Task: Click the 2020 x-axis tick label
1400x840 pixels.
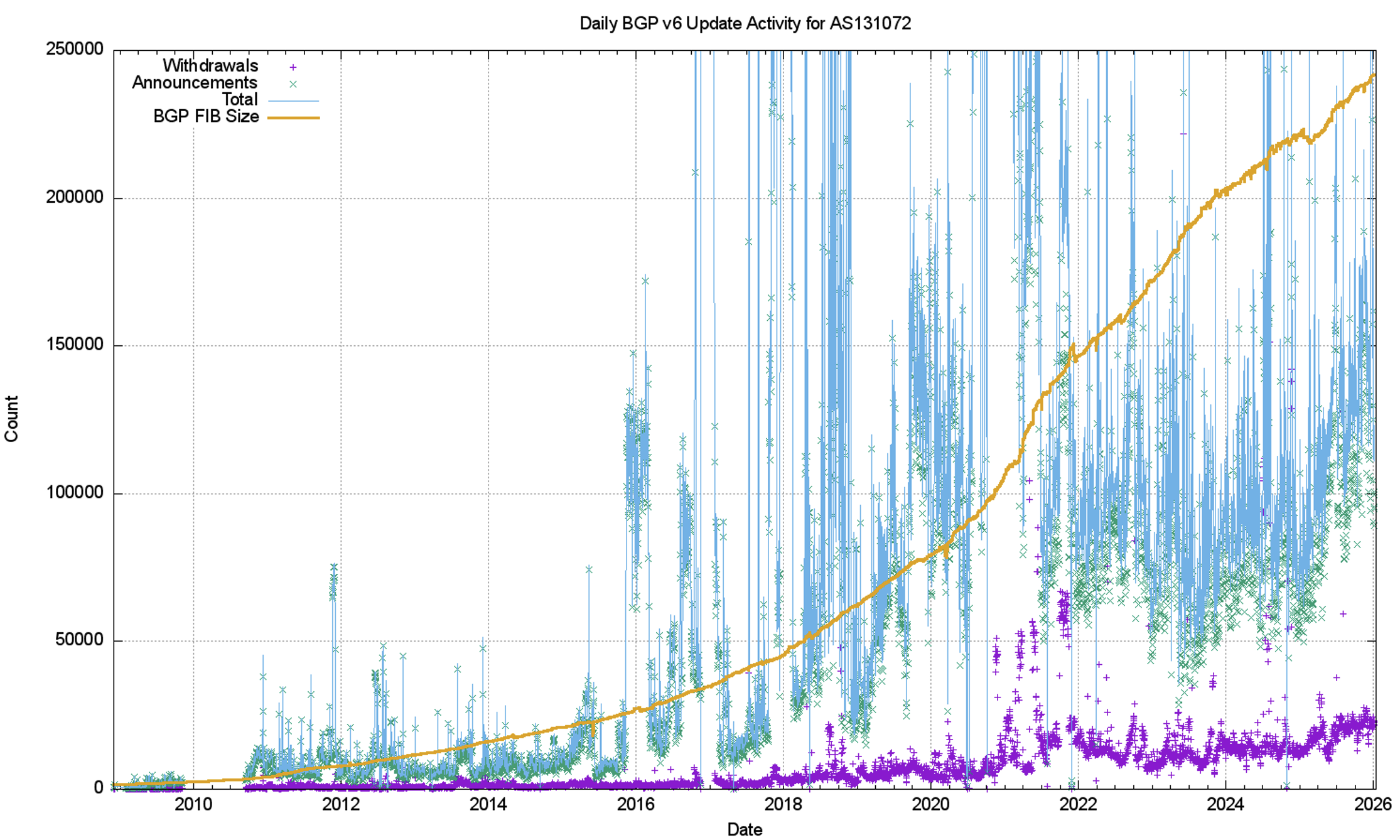Action: tap(930, 804)
